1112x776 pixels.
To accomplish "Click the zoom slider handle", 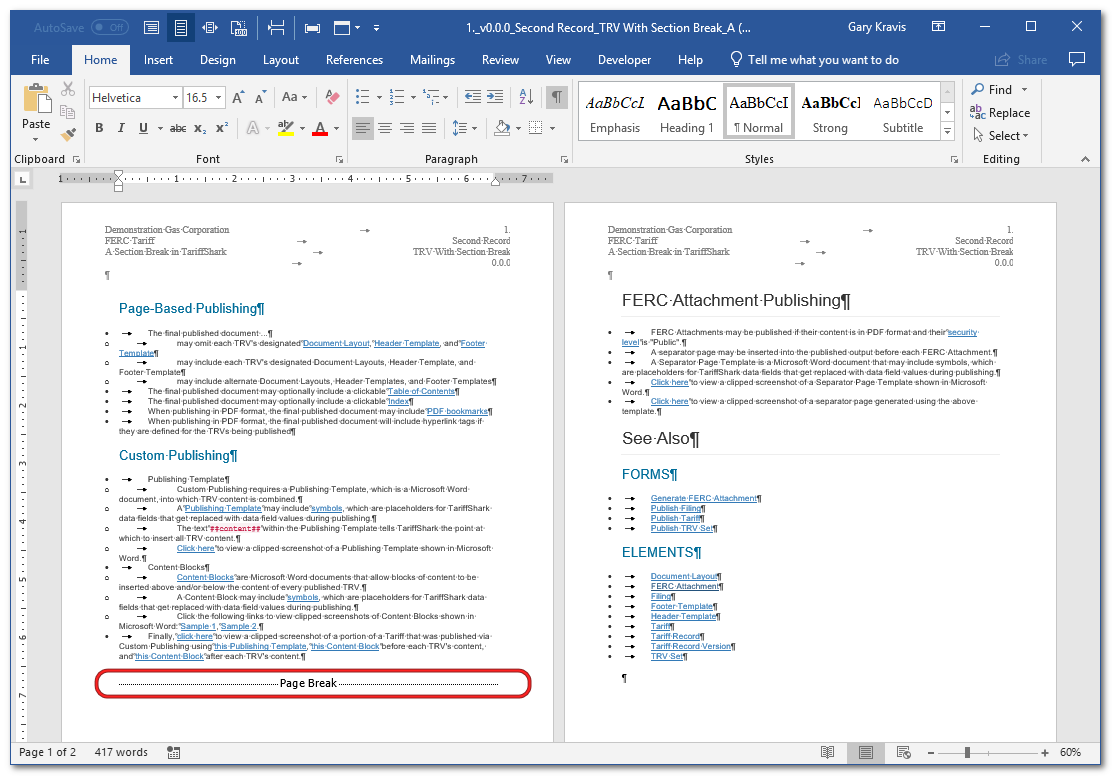I will pos(967,753).
